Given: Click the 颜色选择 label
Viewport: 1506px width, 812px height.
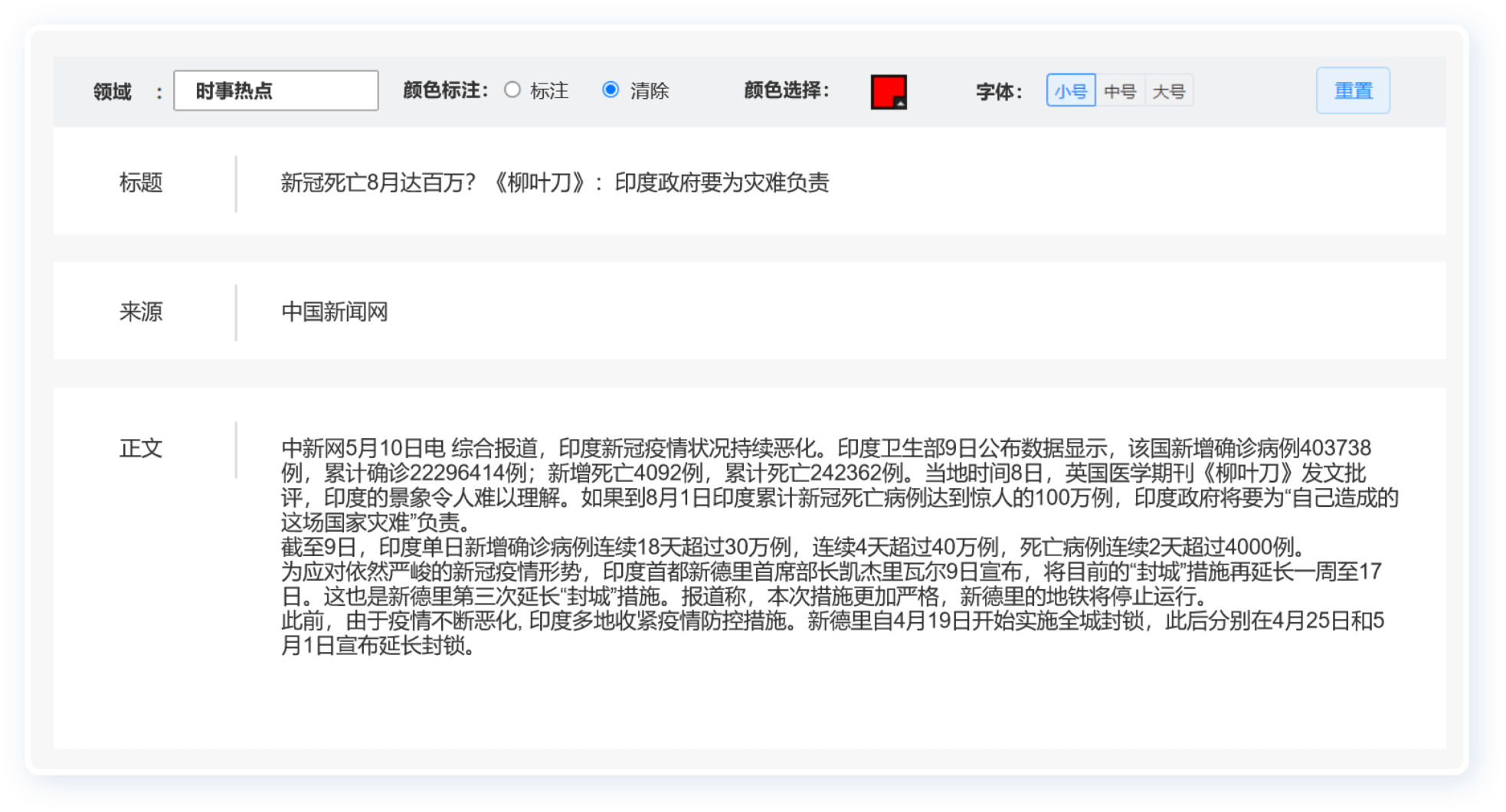Looking at the screenshot, I should tap(786, 91).
